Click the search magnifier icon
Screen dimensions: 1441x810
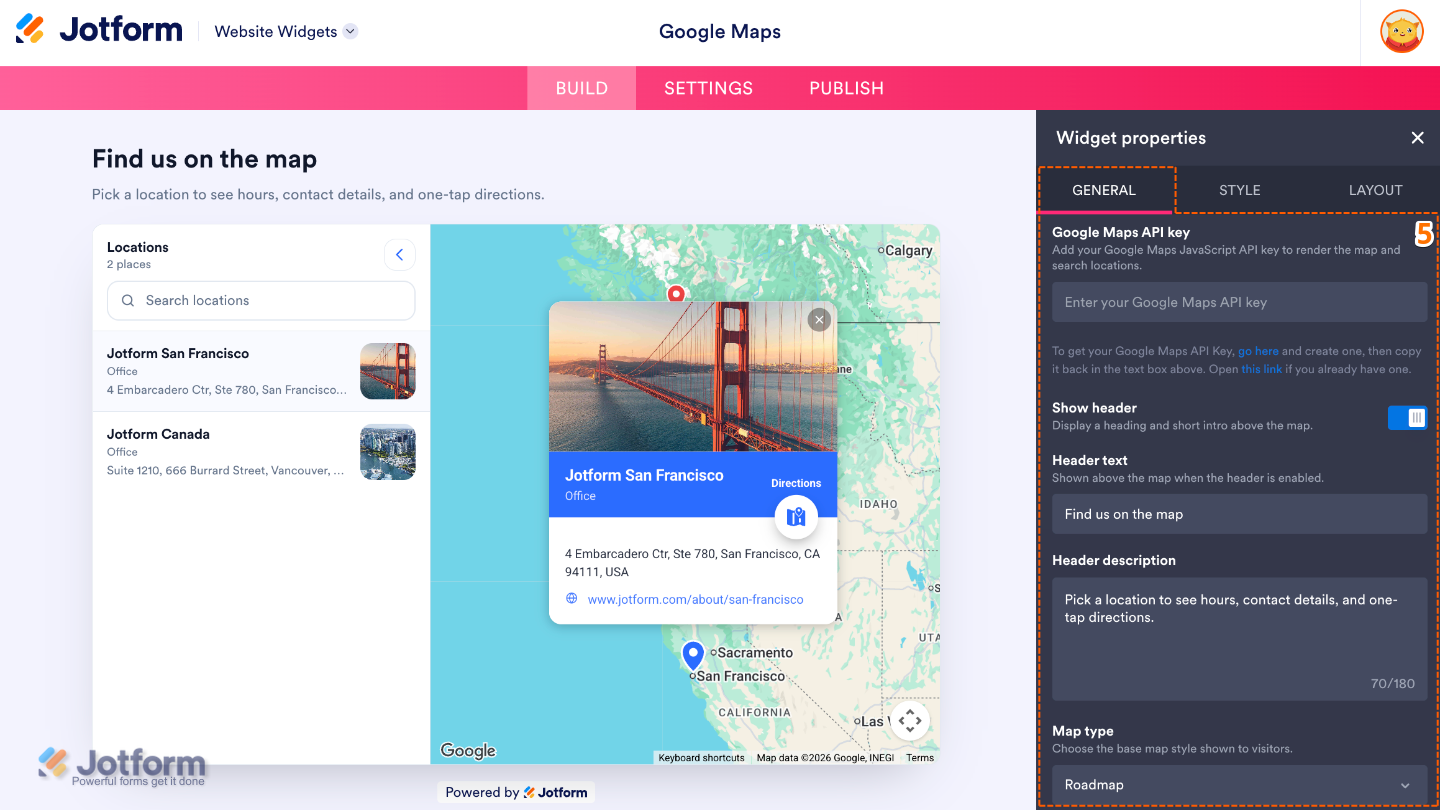coord(128,300)
